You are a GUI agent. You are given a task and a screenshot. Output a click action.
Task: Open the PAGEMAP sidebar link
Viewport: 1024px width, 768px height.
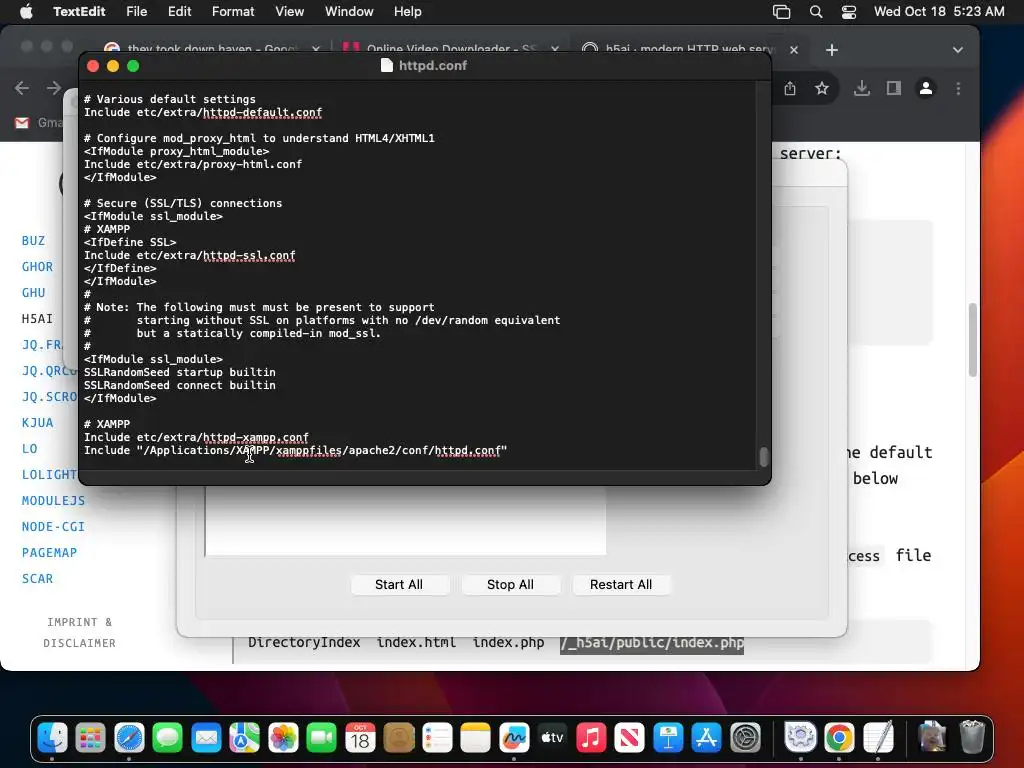[x=49, y=553]
